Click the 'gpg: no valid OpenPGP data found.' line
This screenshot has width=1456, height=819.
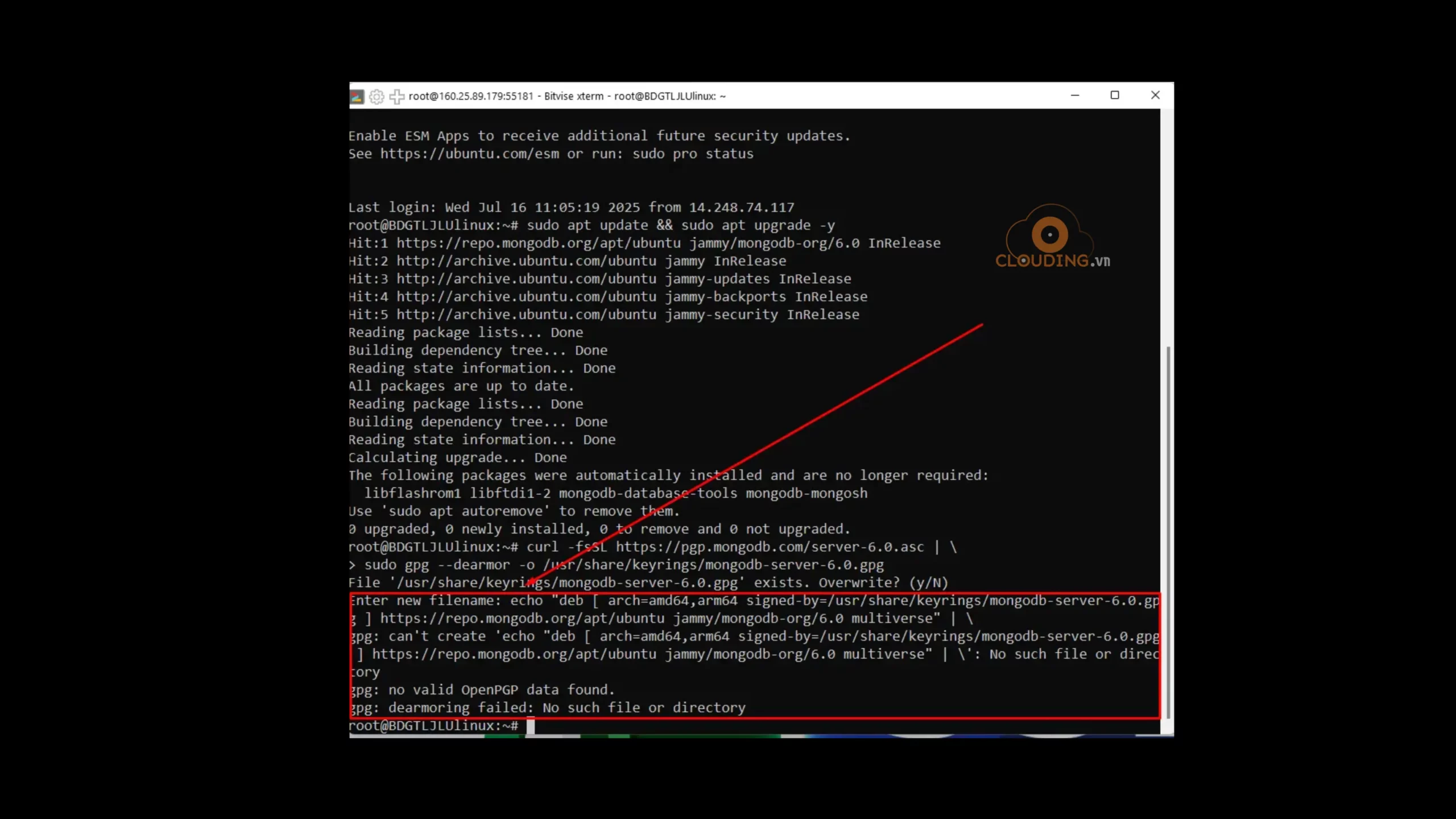(x=482, y=690)
